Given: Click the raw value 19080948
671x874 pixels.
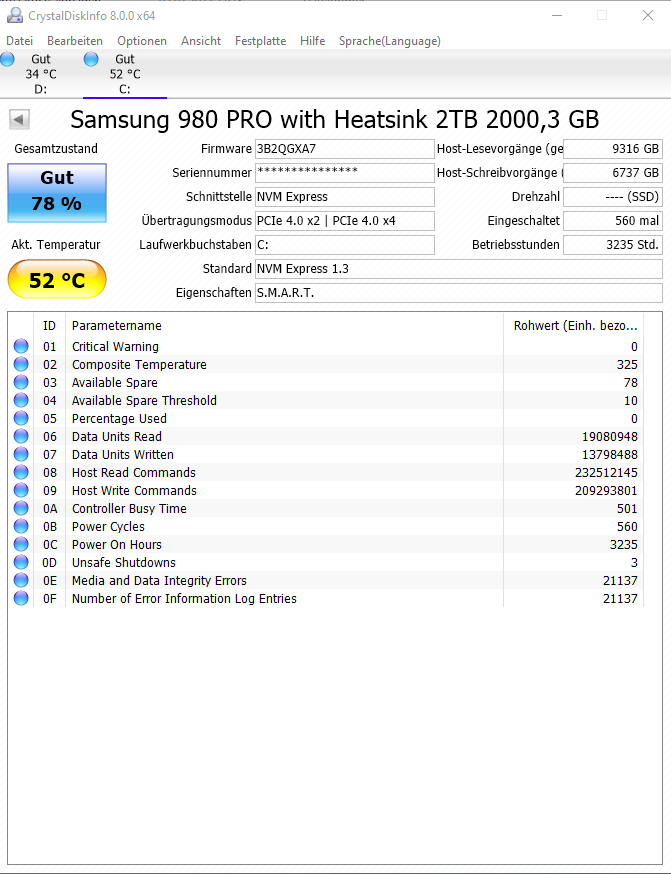Looking at the screenshot, I should point(608,436).
